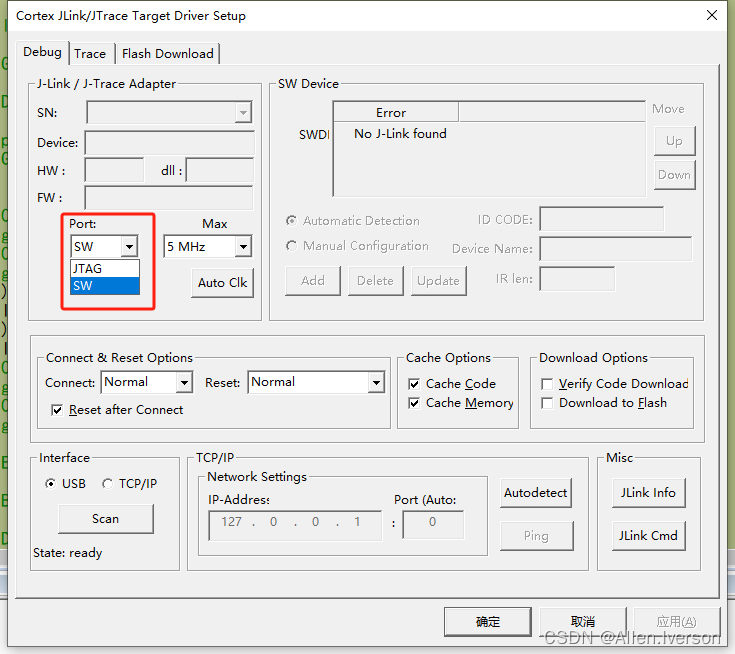Expand the Port dropdown arrow
The height and width of the screenshot is (654, 735).
coord(129,246)
